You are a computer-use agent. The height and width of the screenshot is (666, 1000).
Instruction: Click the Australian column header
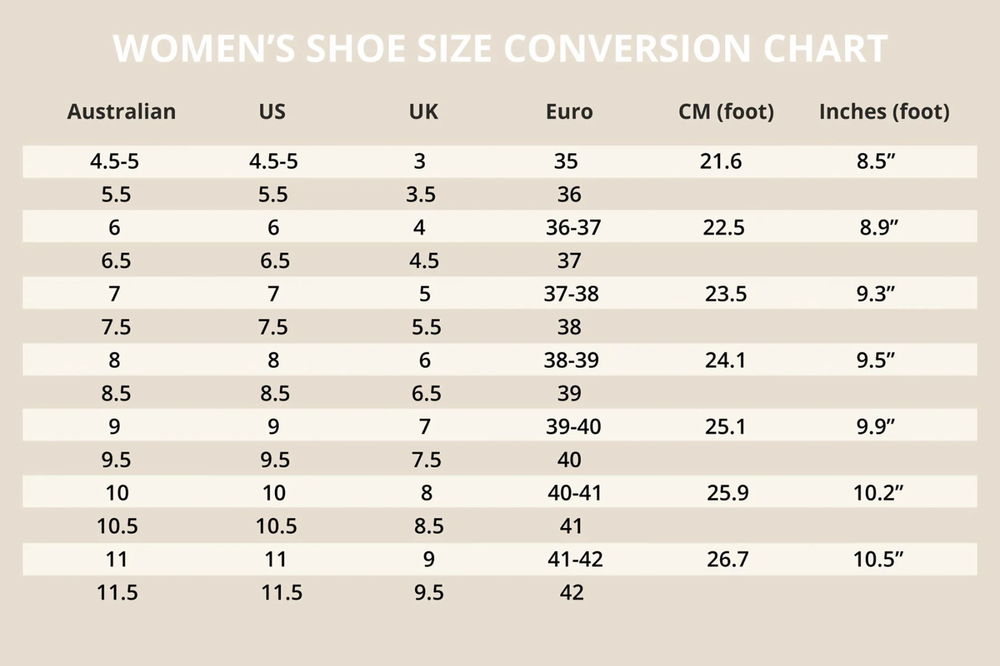click(x=121, y=112)
